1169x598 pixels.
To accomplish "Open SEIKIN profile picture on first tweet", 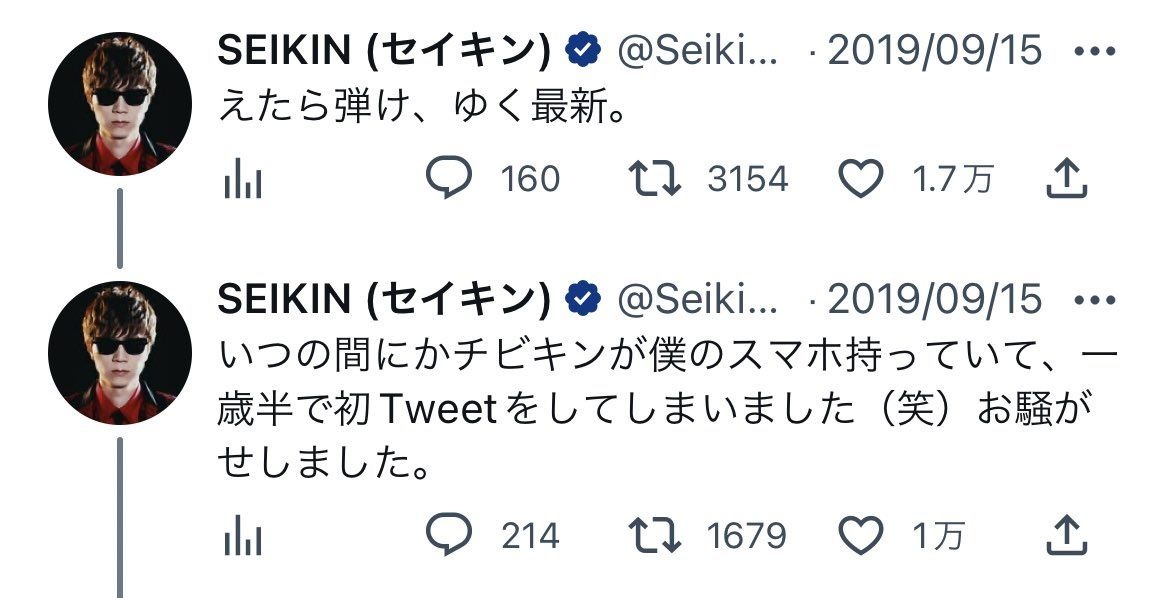I will tap(119, 104).
